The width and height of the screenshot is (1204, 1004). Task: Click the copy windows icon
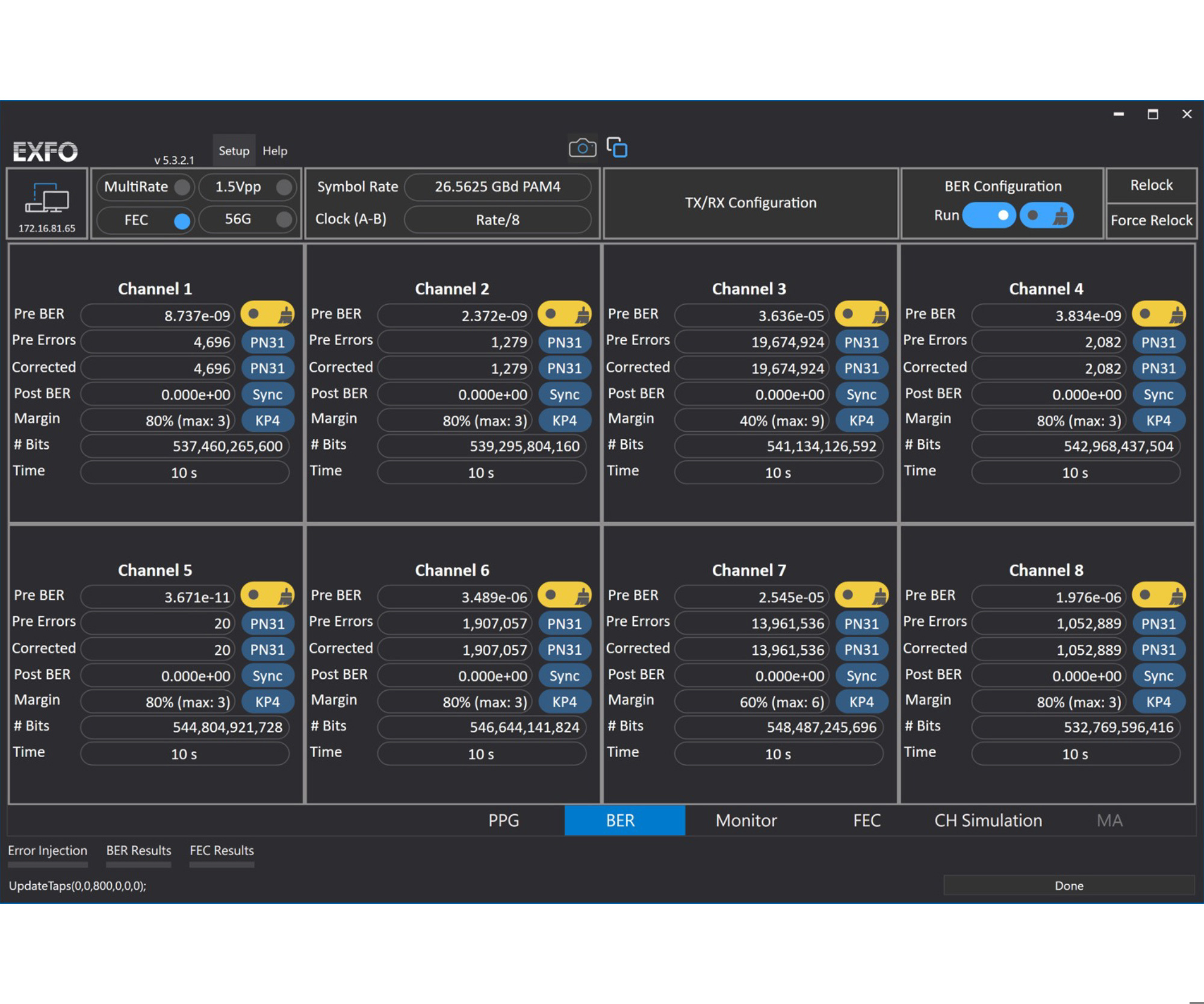point(616,147)
